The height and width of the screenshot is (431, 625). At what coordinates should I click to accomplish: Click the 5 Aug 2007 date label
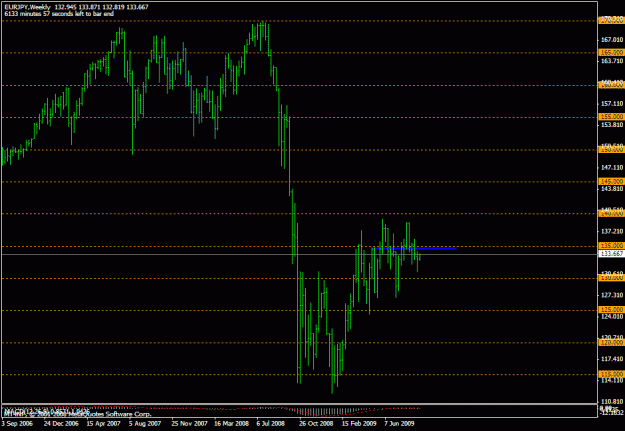pos(145,423)
